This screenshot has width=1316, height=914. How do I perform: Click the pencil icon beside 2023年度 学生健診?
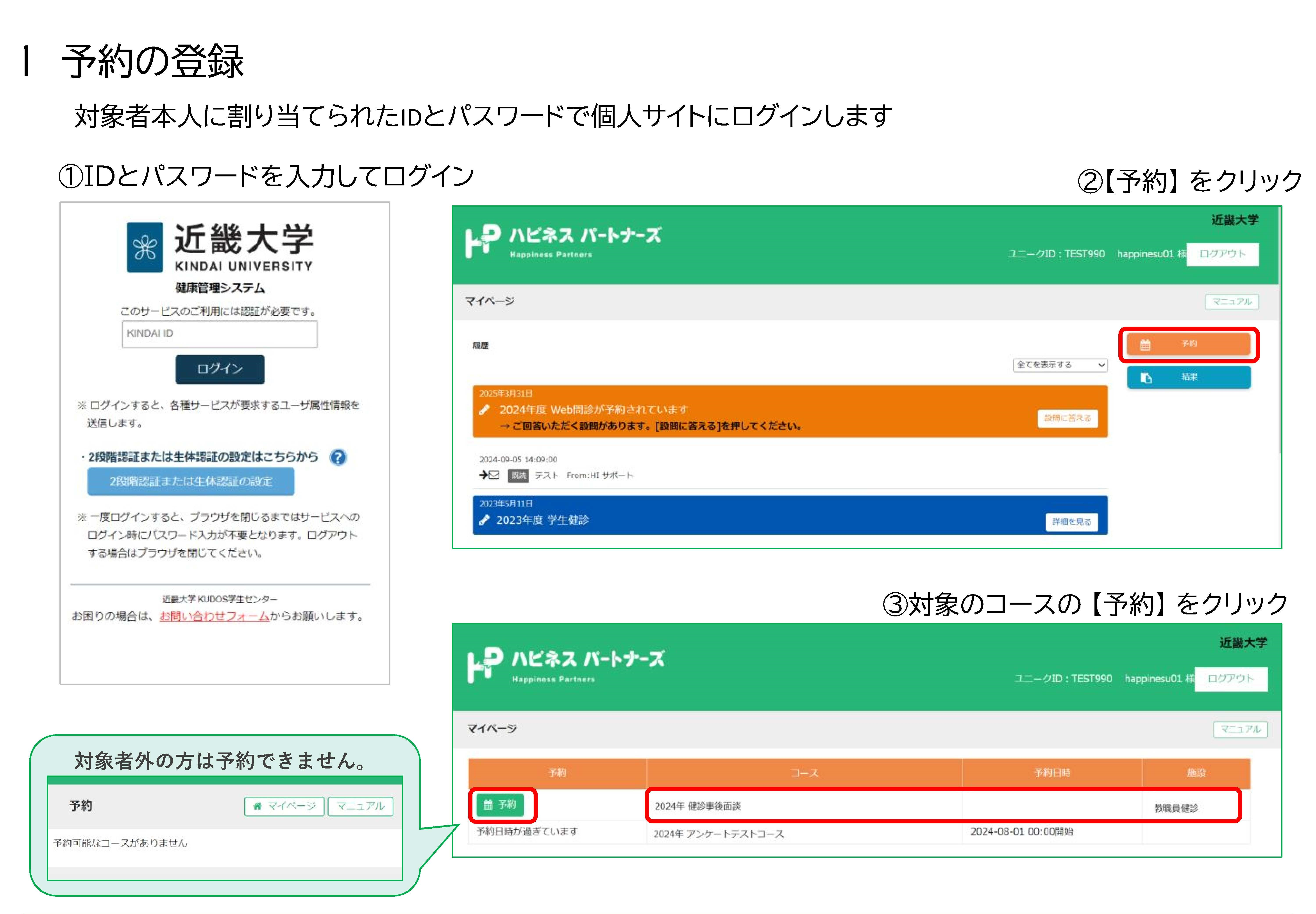click(484, 520)
